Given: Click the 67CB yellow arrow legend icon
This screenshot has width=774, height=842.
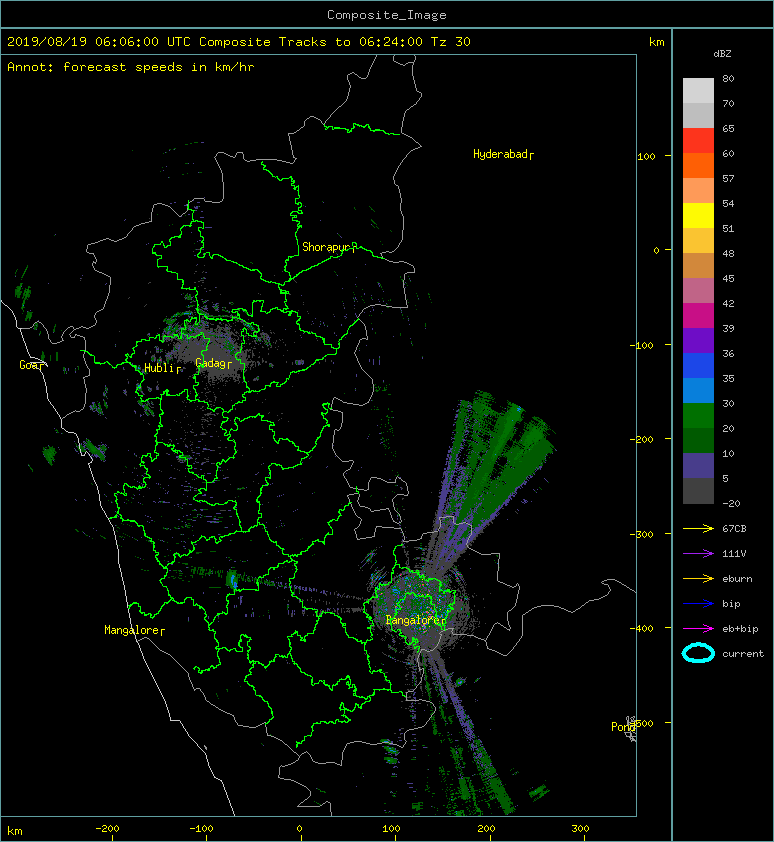Looking at the screenshot, I should (x=698, y=529).
